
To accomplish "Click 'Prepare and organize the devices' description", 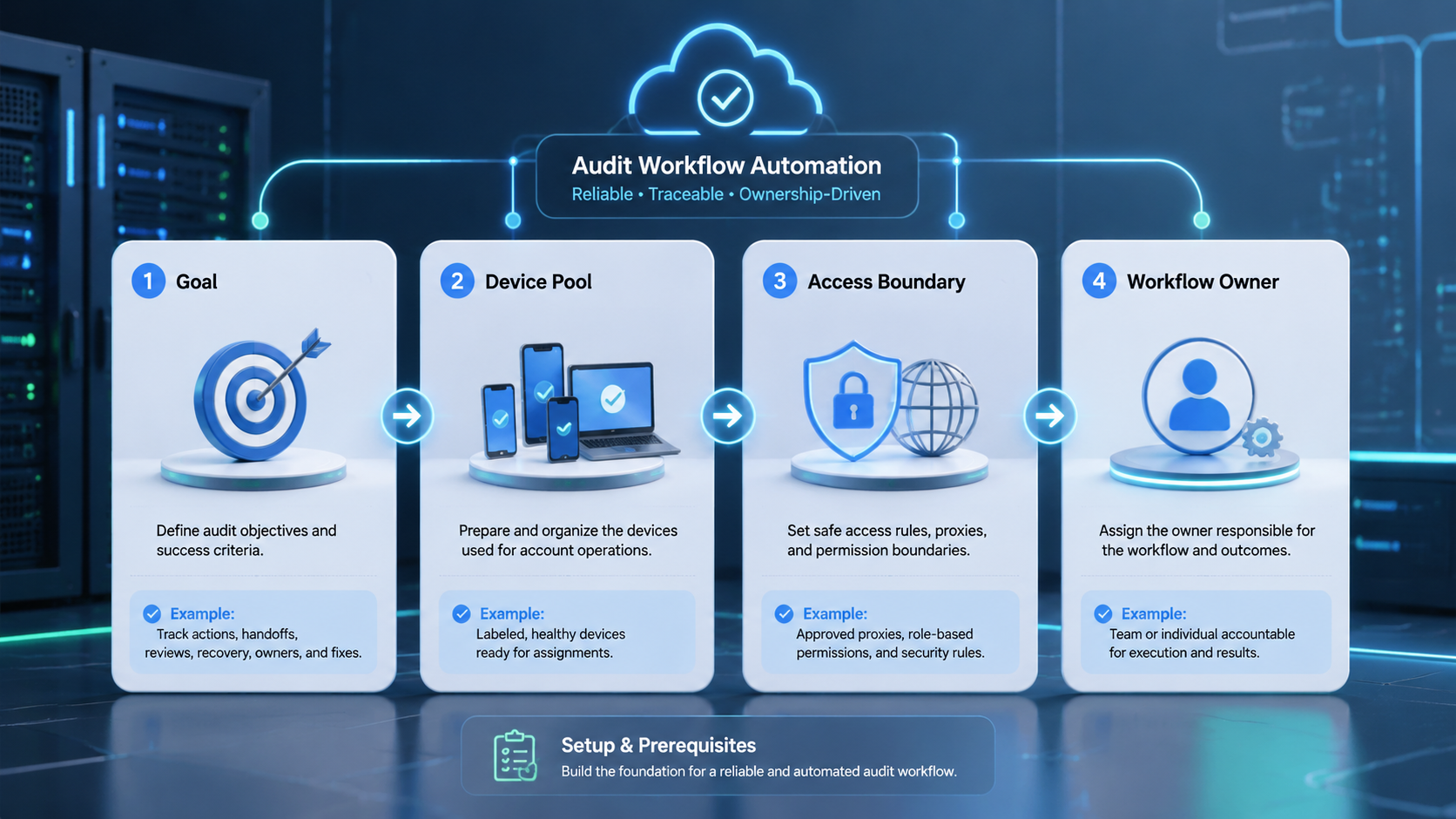I will coord(568,540).
